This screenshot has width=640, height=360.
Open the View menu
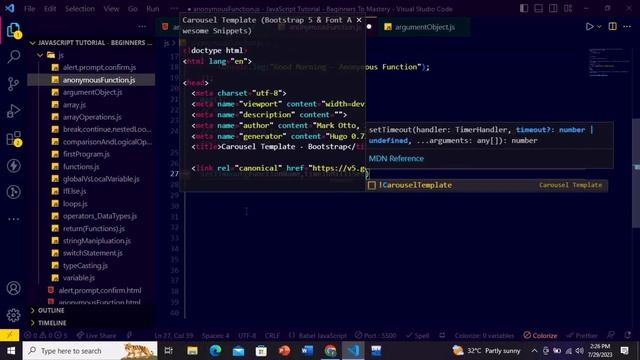click(111, 9)
